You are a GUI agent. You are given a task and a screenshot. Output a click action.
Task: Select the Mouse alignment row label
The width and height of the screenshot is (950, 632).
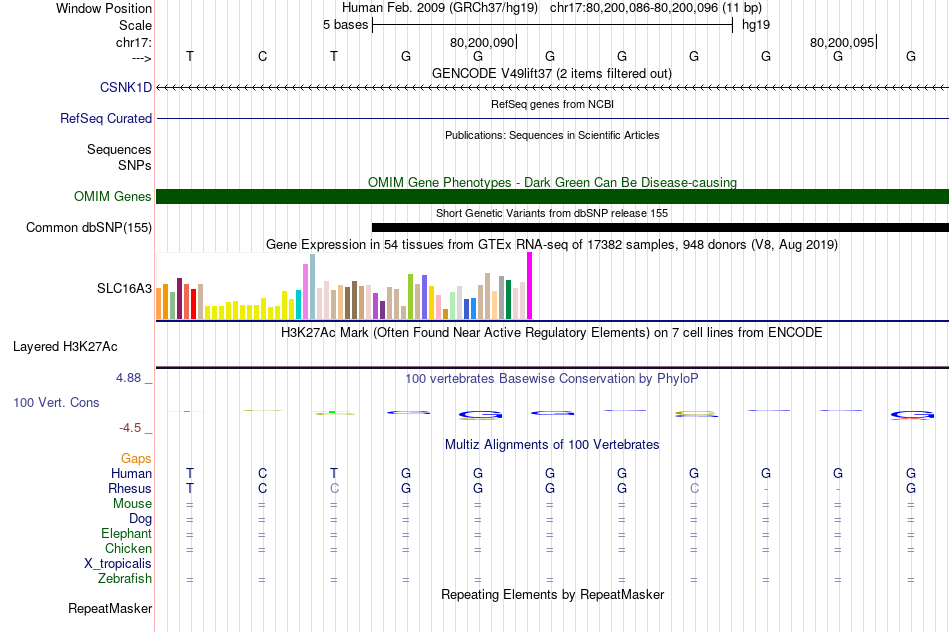tap(133, 504)
